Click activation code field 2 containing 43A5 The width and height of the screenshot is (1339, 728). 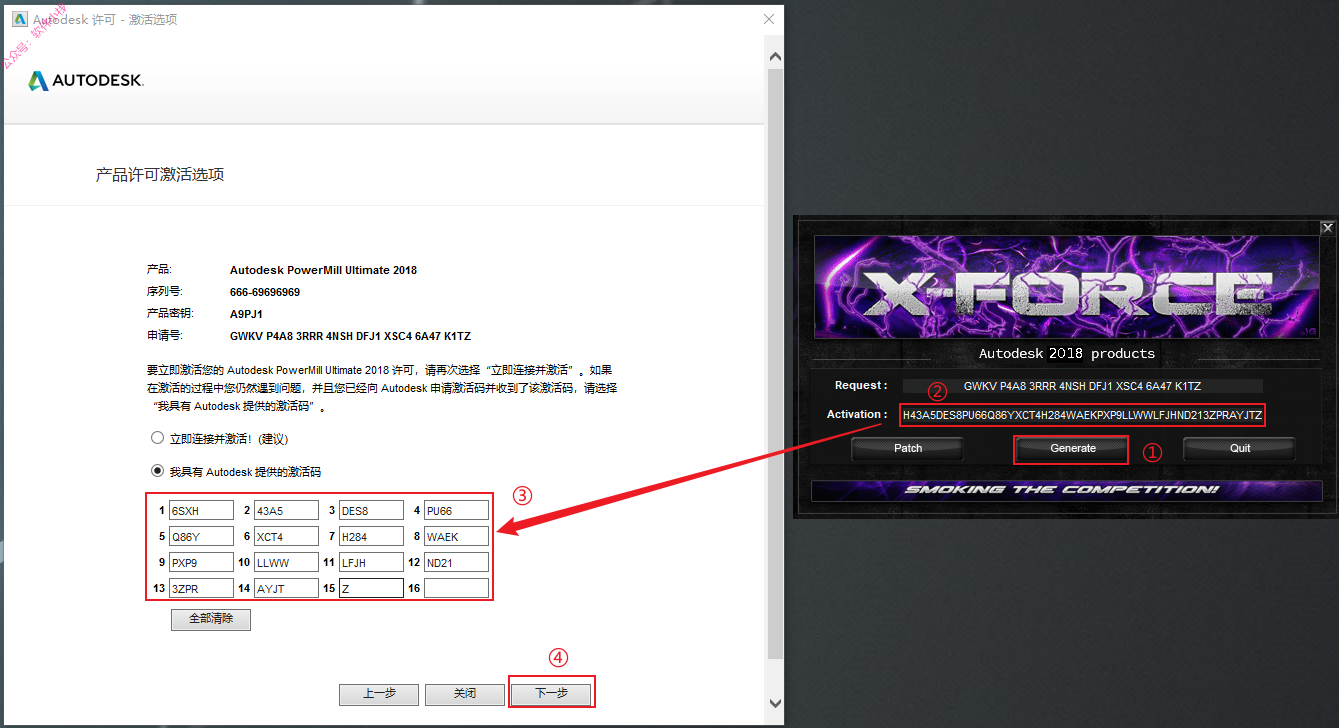(286, 510)
